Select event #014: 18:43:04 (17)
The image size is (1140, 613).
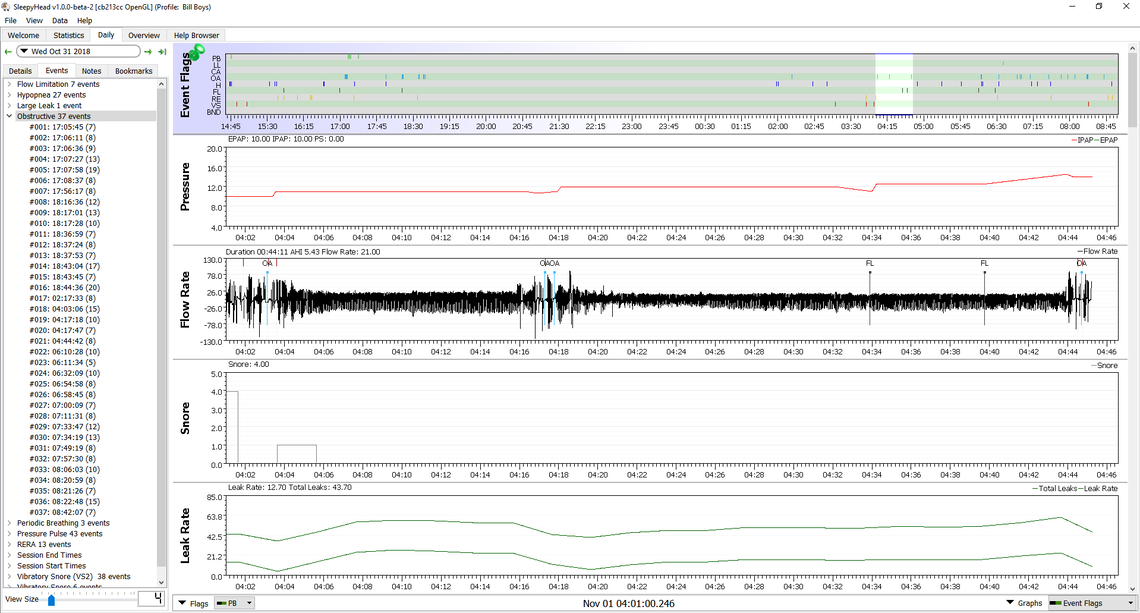(x=65, y=266)
